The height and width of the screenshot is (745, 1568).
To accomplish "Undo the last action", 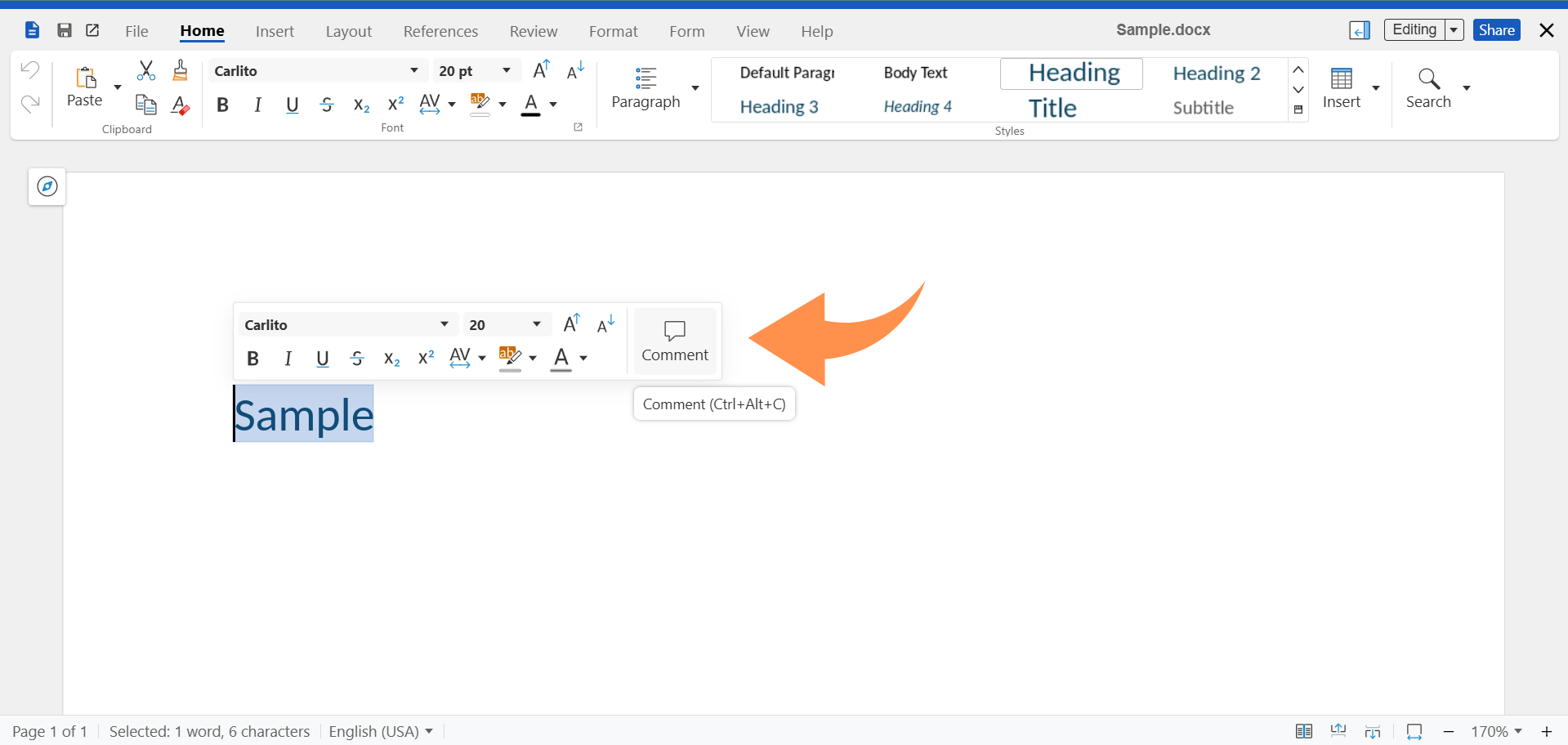I will pyautogui.click(x=29, y=70).
